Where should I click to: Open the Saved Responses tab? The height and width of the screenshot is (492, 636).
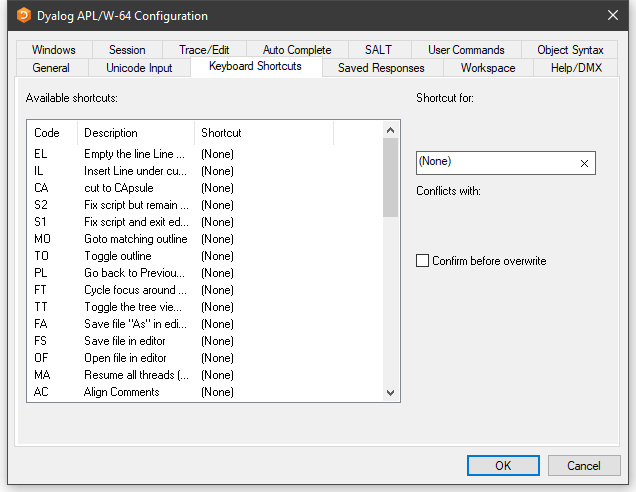381,68
